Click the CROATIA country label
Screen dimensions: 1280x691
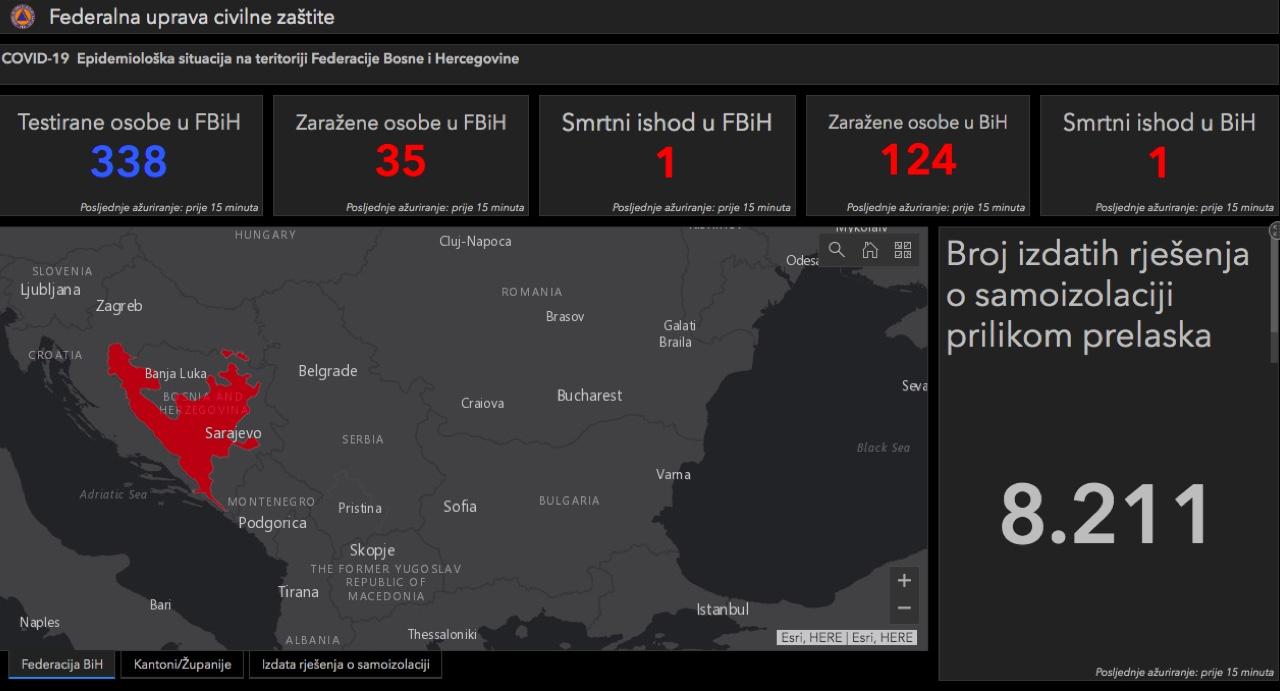tap(55, 355)
